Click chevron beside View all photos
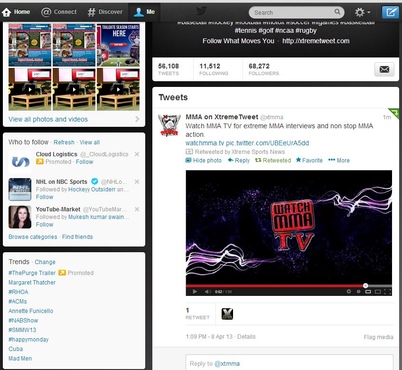Image resolution: width=402 pixels, height=370 pixels. [137, 119]
